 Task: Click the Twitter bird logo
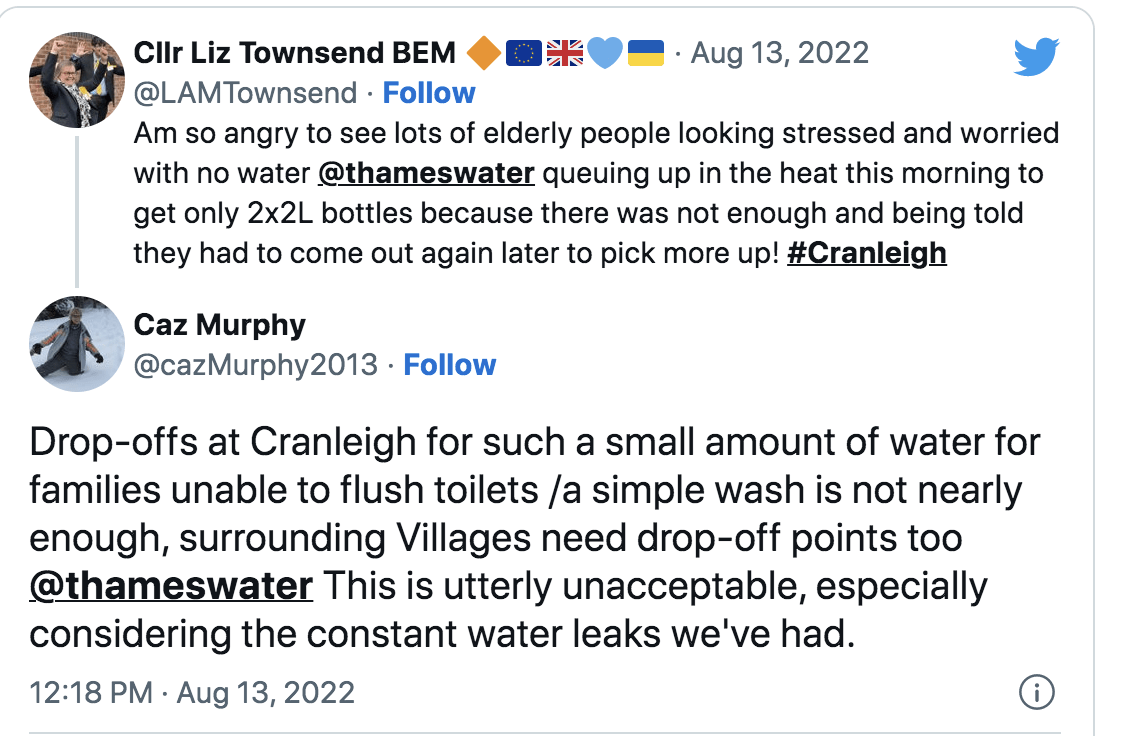(1036, 57)
